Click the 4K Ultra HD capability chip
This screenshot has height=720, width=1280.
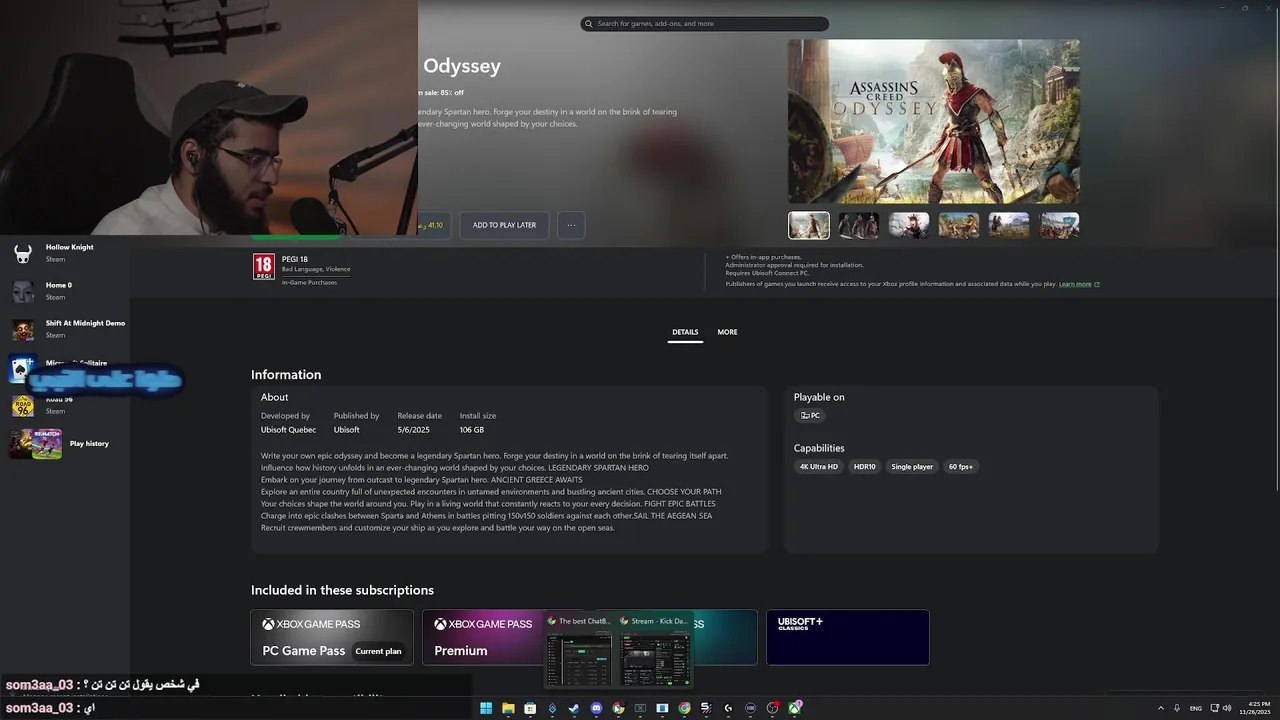click(x=819, y=466)
